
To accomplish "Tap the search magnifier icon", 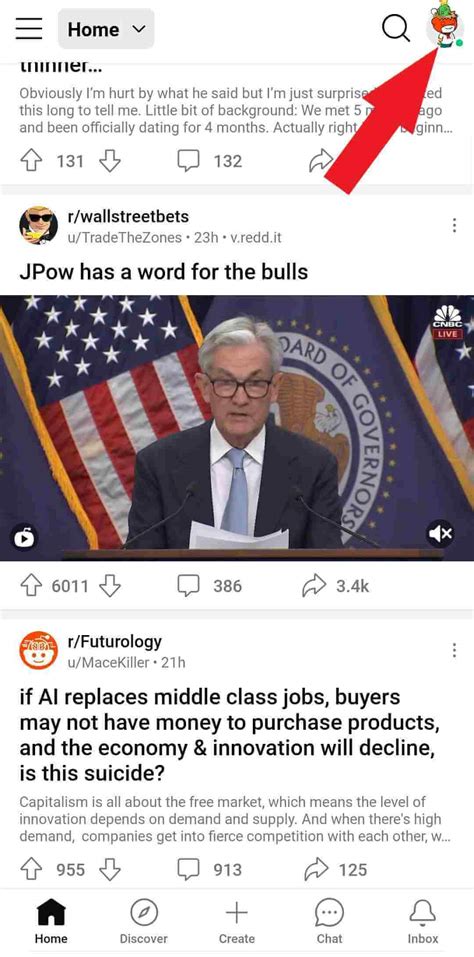I will coord(395,29).
